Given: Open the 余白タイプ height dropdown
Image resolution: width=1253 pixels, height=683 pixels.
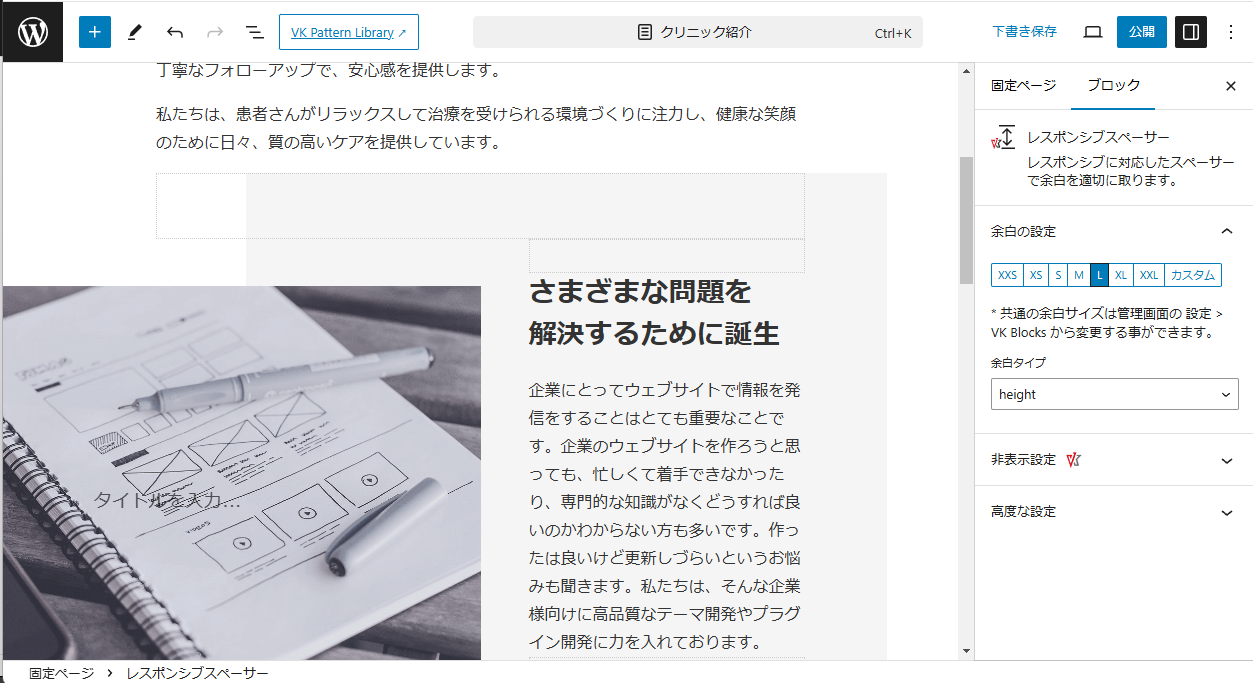Looking at the screenshot, I should pos(1114,394).
